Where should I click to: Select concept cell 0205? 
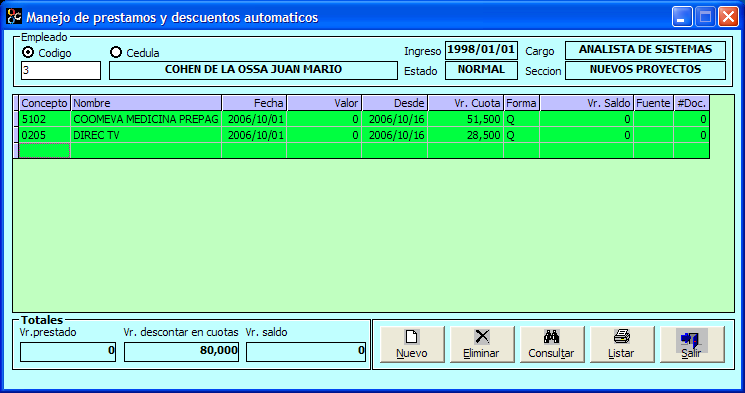coord(45,135)
